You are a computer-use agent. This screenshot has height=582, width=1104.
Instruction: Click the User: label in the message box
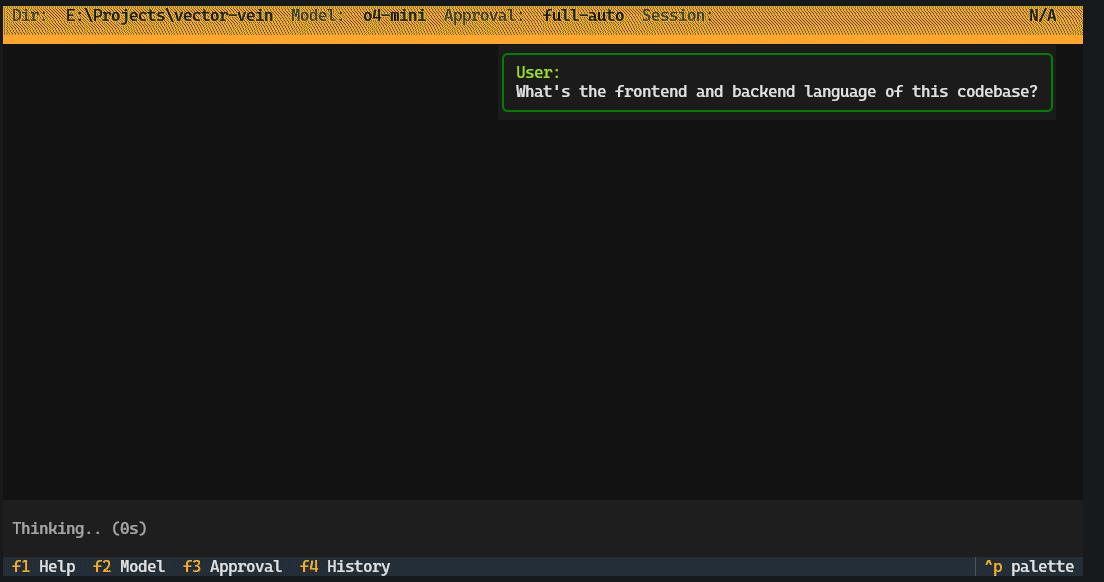pyautogui.click(x=536, y=71)
